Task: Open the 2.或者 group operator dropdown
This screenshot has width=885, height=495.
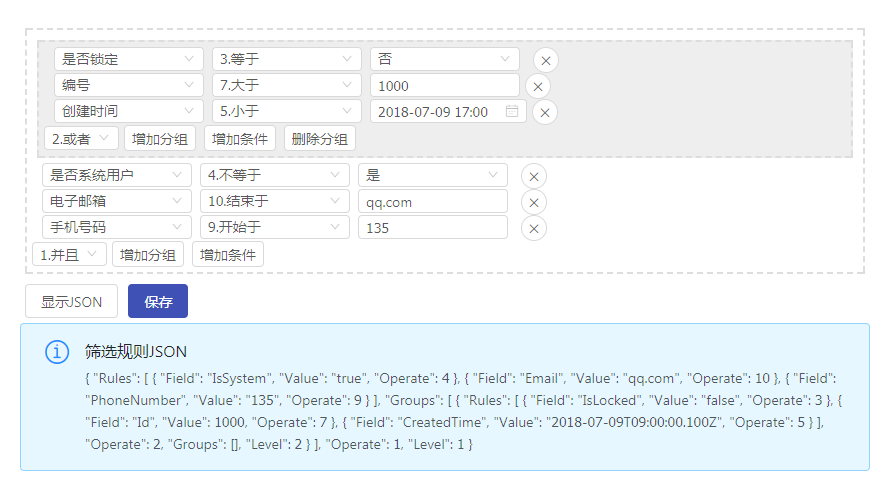Action: [82, 139]
